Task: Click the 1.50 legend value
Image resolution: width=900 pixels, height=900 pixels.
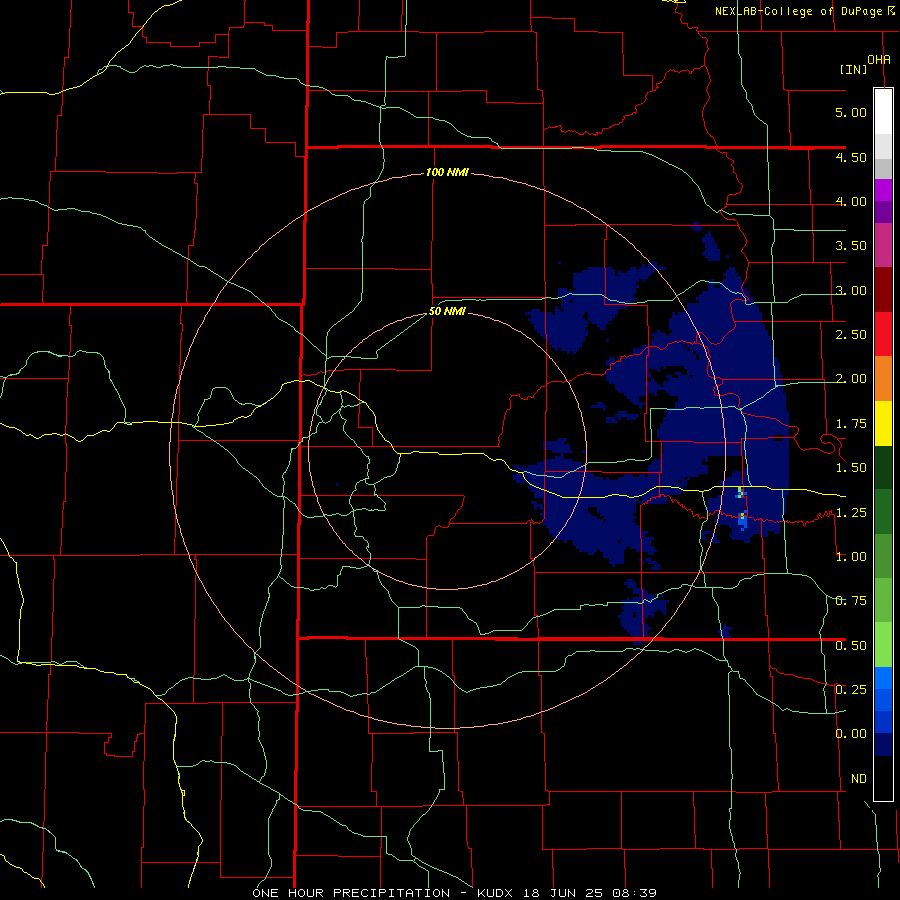Action: tap(851, 468)
